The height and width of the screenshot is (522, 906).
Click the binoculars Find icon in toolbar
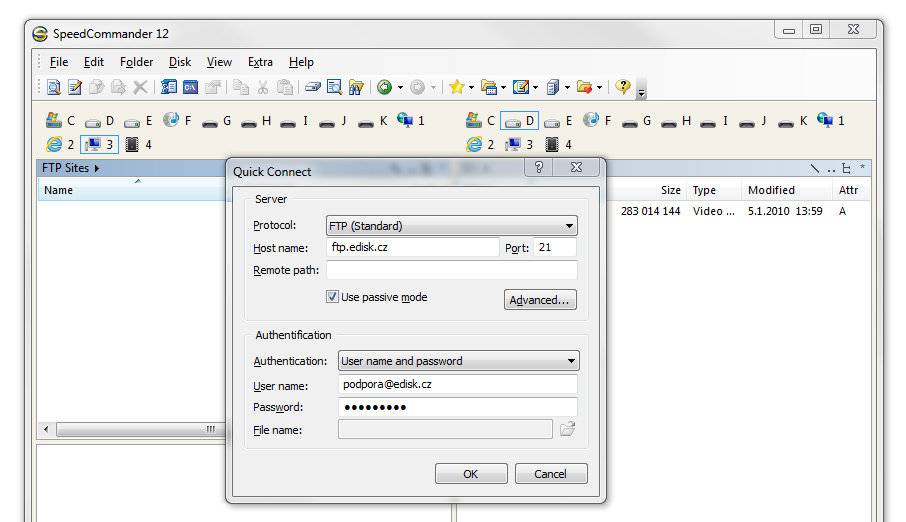point(356,88)
